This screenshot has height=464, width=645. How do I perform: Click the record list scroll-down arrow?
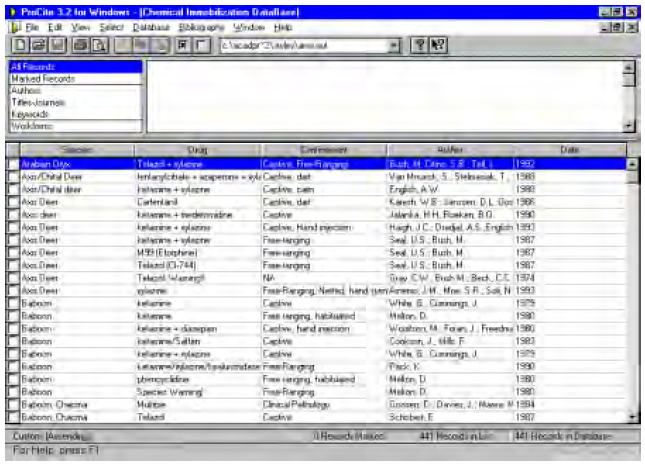631,417
